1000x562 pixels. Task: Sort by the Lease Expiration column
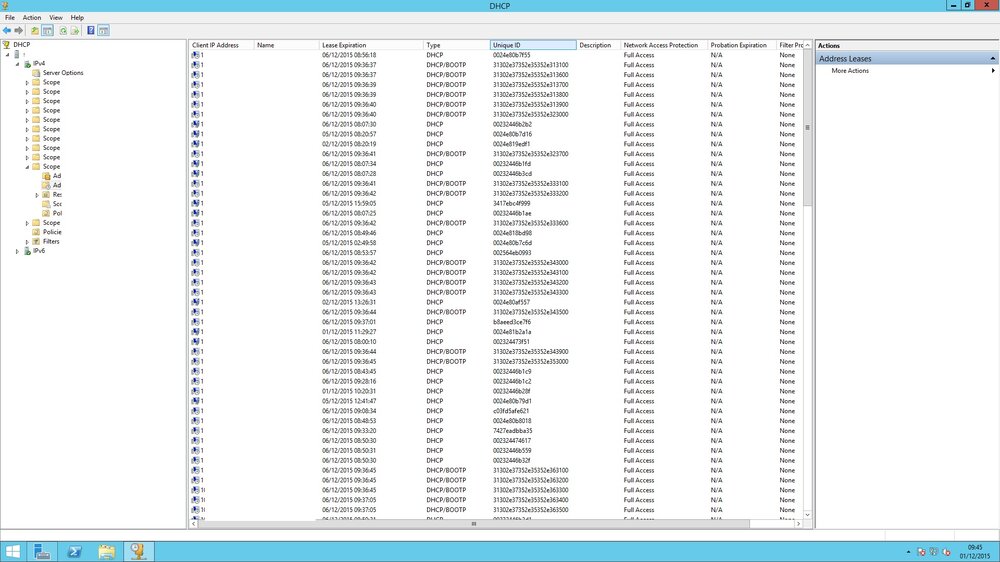[371, 45]
